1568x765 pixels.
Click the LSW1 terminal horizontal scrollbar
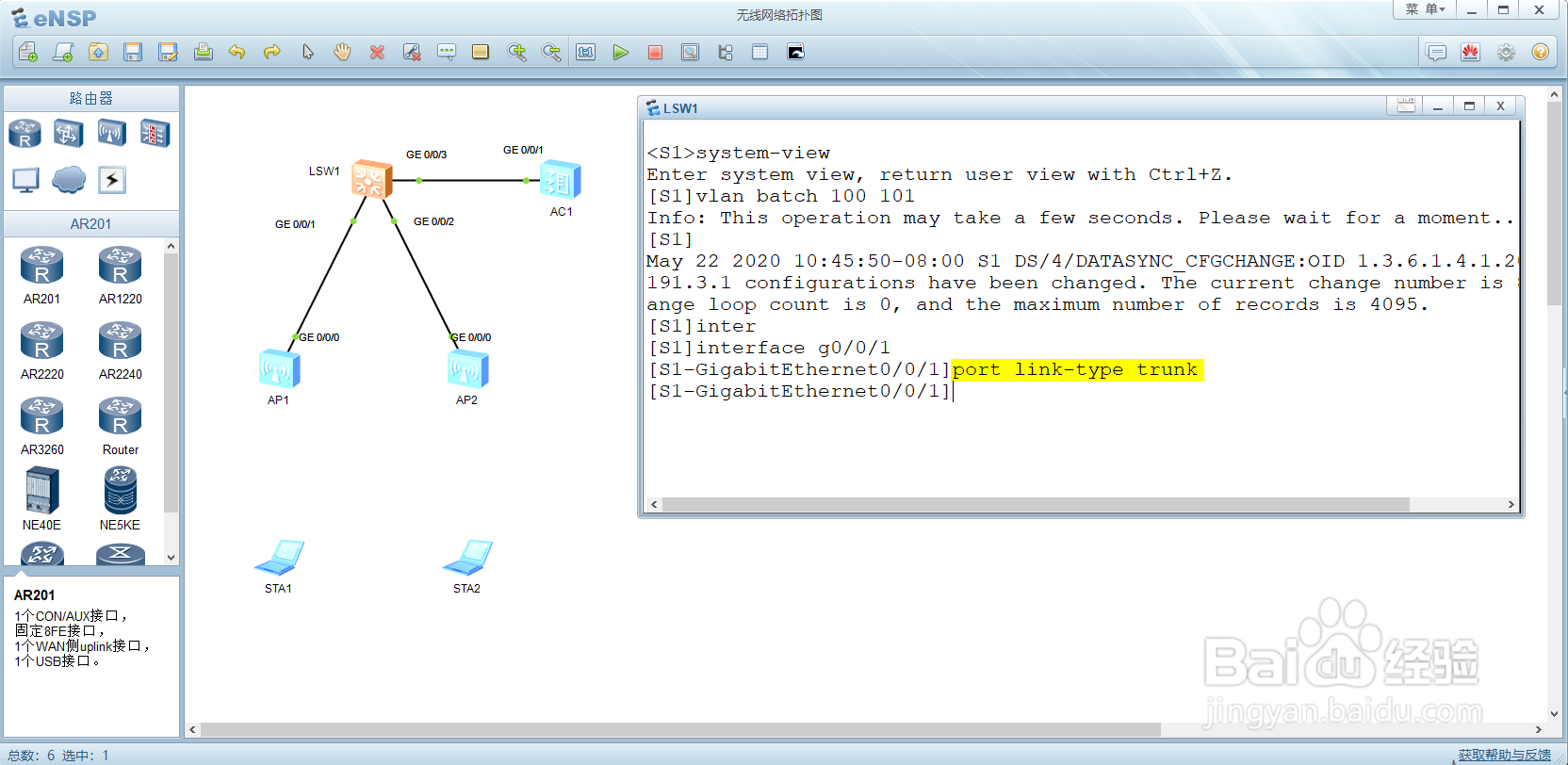coord(1035,505)
